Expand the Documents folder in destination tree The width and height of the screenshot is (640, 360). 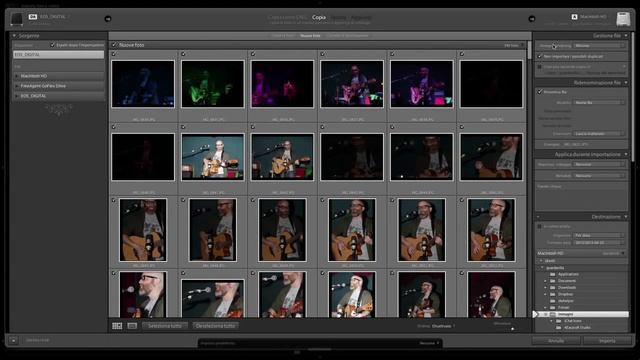pos(546,281)
